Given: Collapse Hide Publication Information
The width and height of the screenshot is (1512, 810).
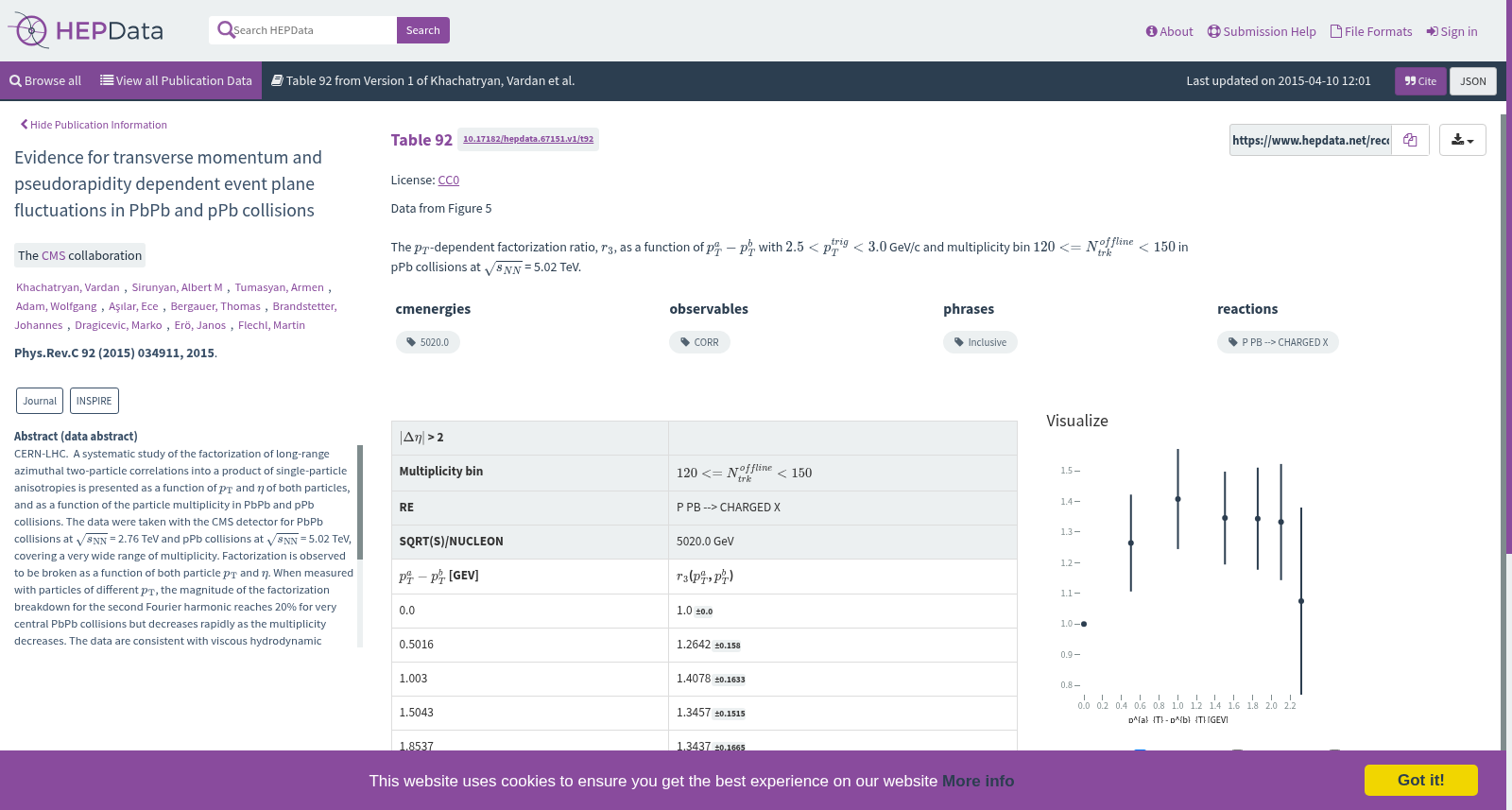Looking at the screenshot, I should 94,125.
